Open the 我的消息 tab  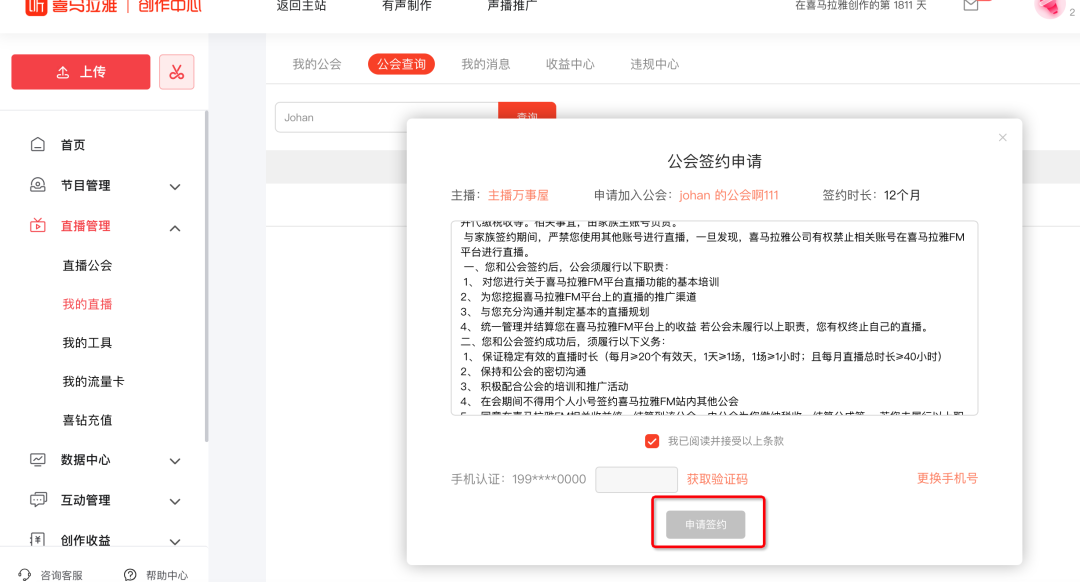point(486,64)
